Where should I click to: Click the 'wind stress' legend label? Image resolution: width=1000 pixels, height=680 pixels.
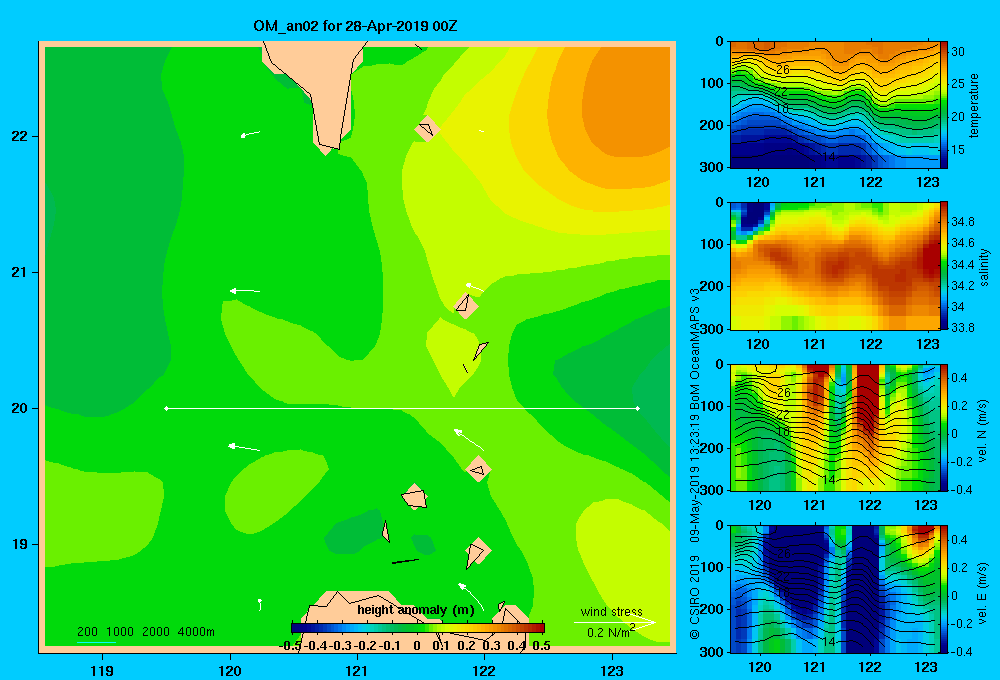point(612,611)
